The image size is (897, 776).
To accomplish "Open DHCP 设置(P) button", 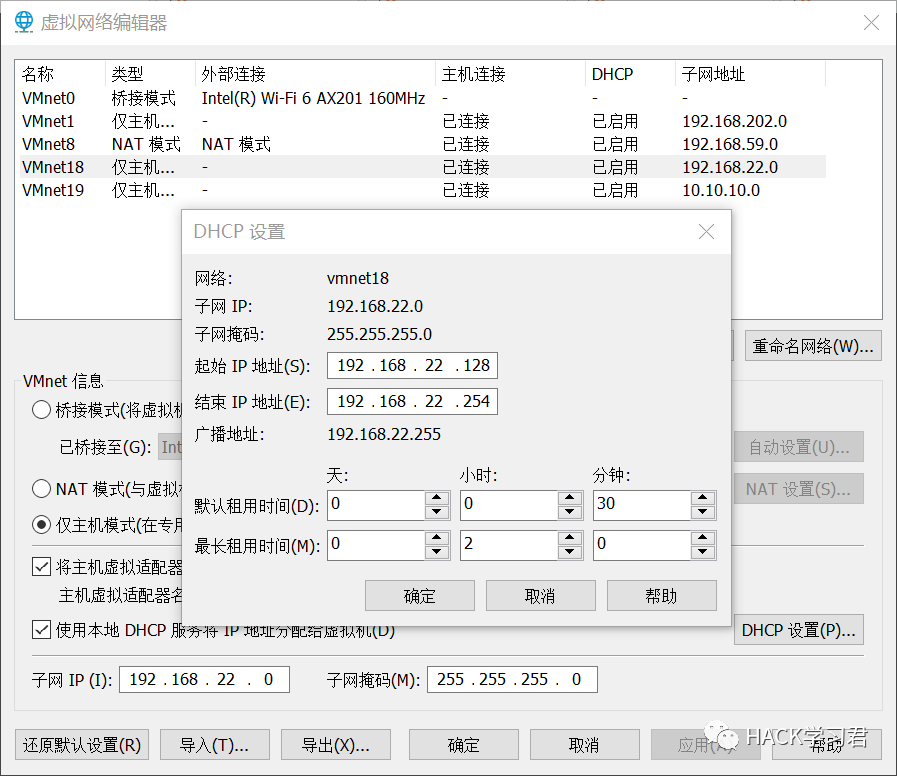I will pyautogui.click(x=799, y=630).
